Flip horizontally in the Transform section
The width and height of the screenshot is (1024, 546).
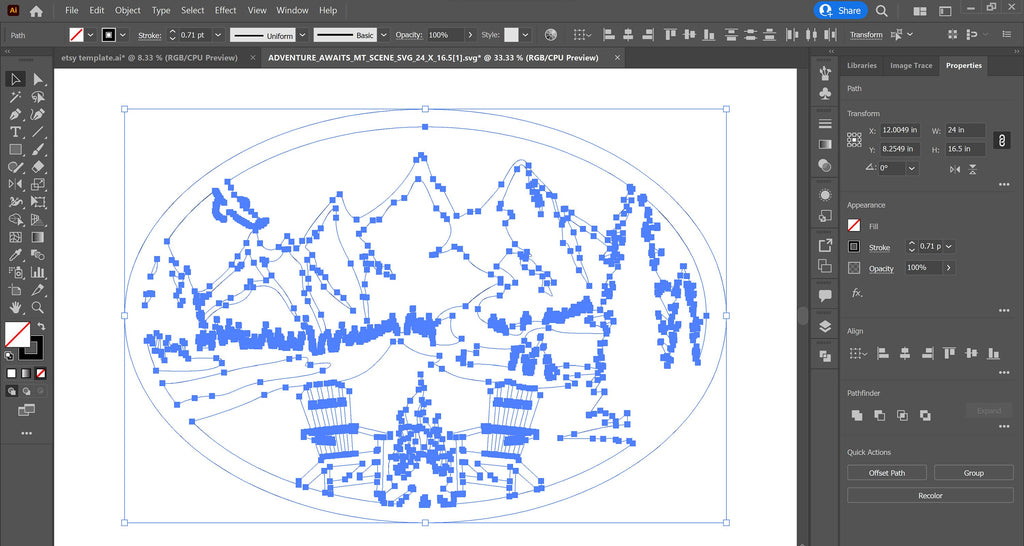pyautogui.click(x=955, y=169)
